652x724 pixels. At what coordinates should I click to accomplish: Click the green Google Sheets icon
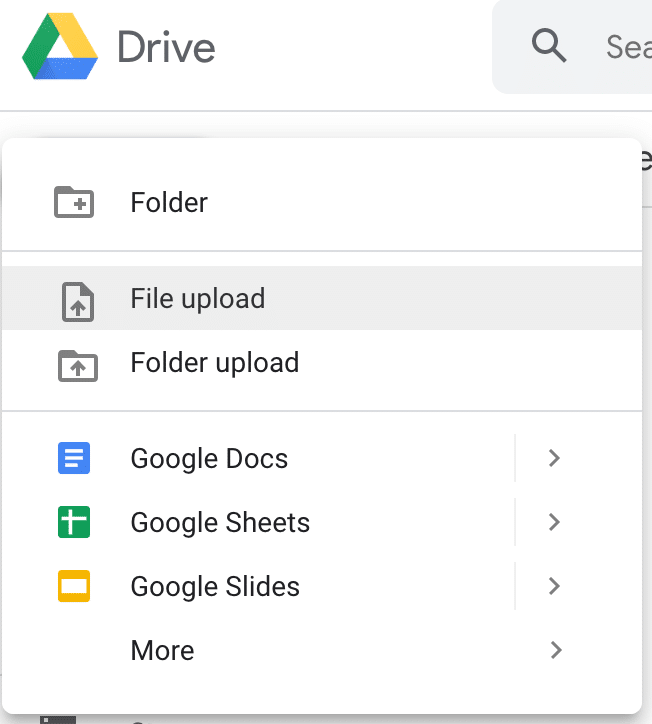pyautogui.click(x=74, y=523)
